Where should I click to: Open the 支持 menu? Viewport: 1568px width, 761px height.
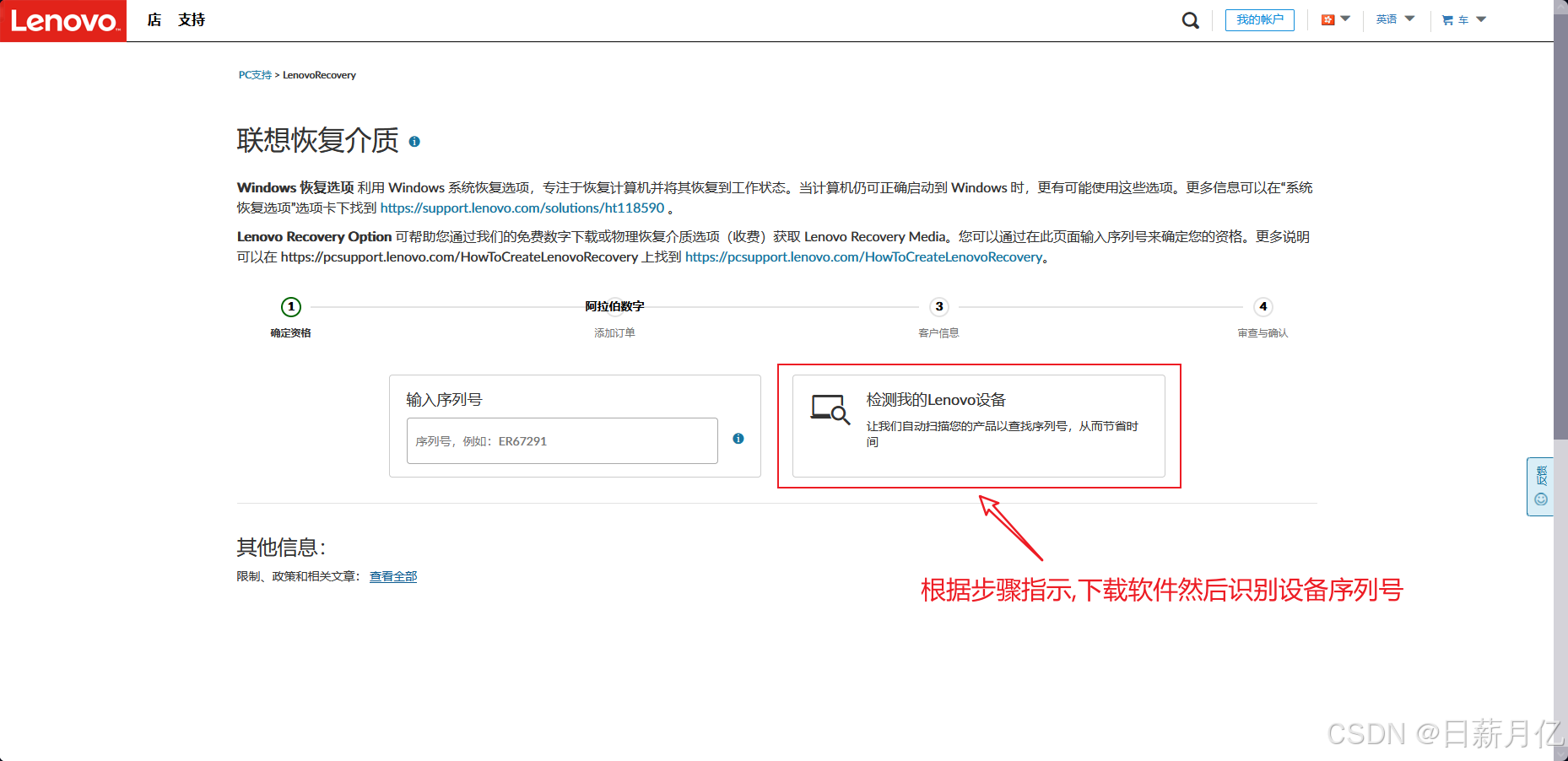[192, 19]
